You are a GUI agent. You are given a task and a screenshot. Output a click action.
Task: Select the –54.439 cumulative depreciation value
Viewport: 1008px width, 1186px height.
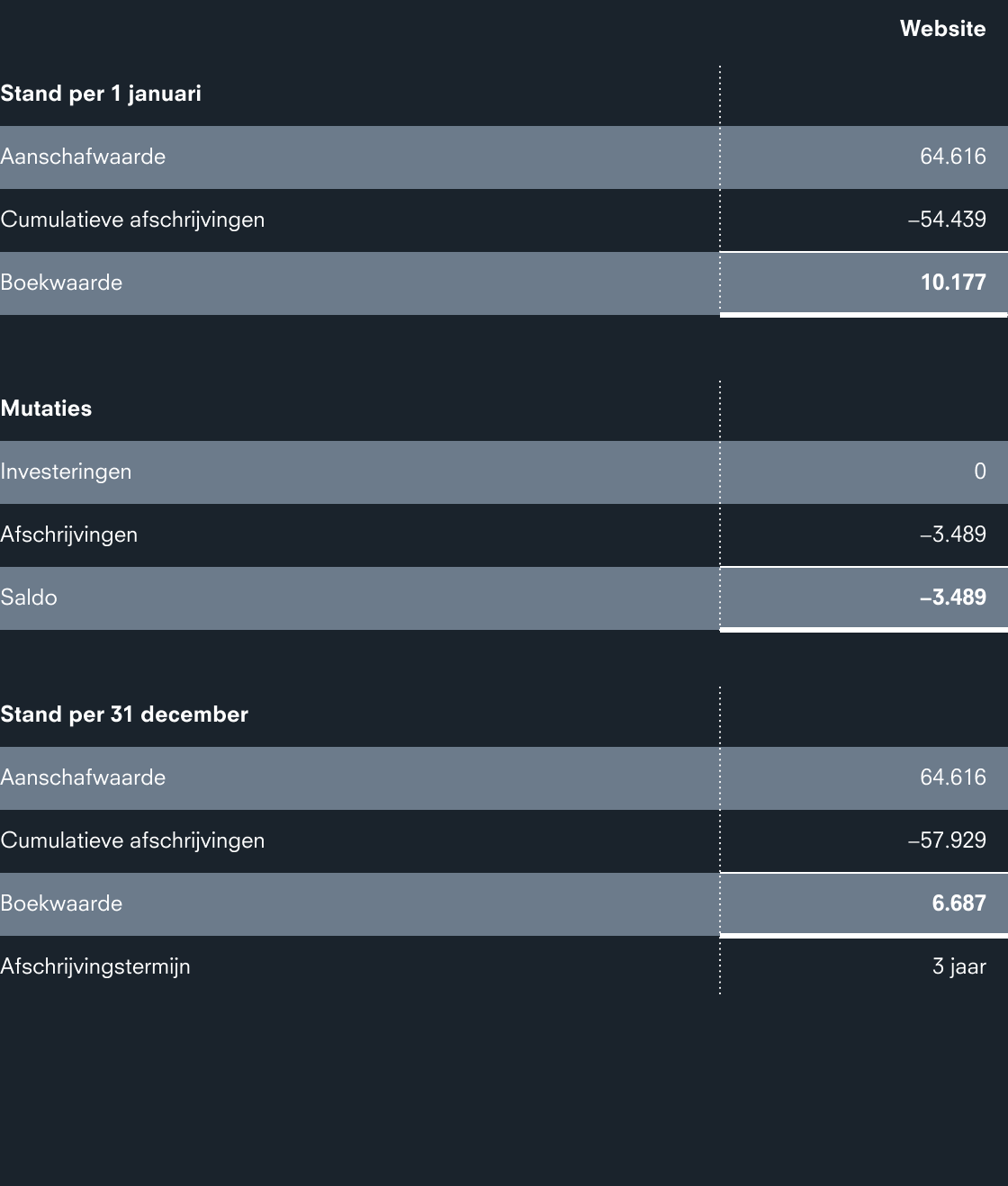(x=947, y=220)
